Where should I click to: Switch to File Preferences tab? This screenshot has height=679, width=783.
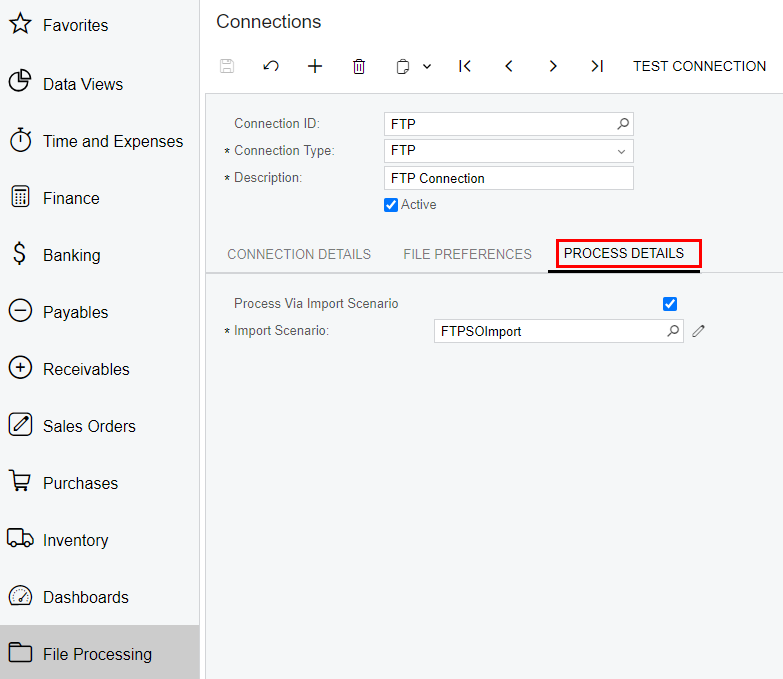467,254
